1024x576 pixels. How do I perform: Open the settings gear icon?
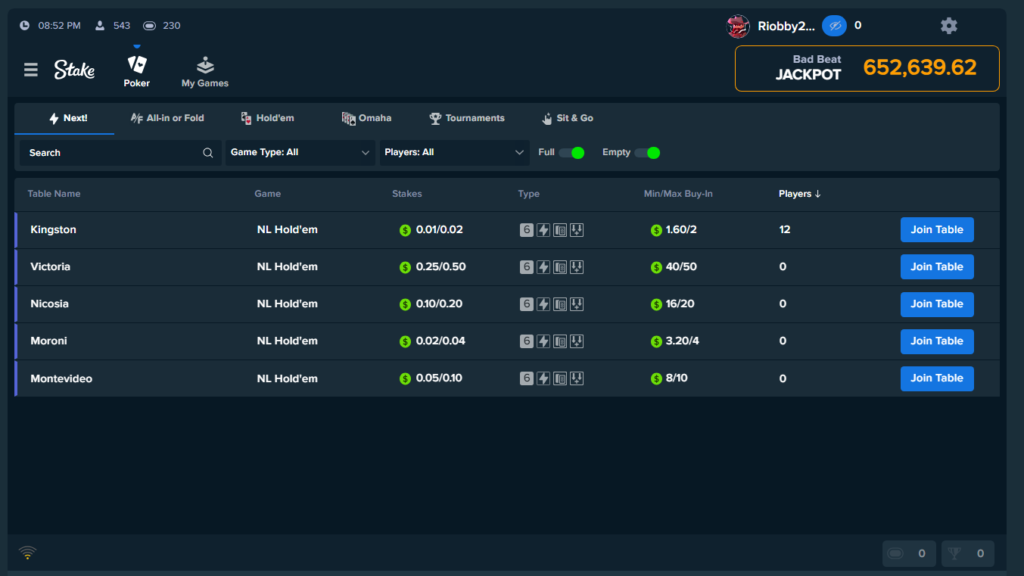click(949, 26)
